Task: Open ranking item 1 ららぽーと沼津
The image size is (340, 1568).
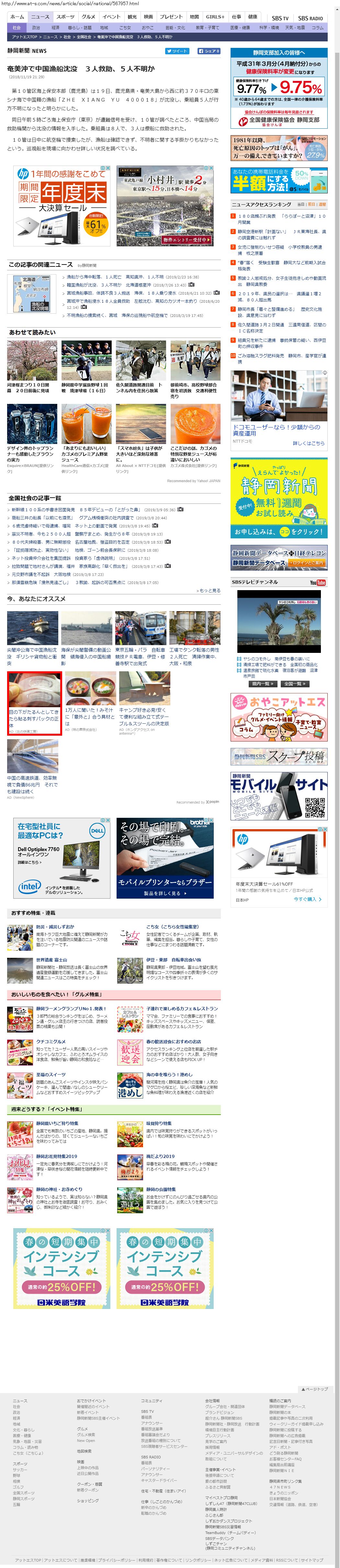Action: coord(281,219)
